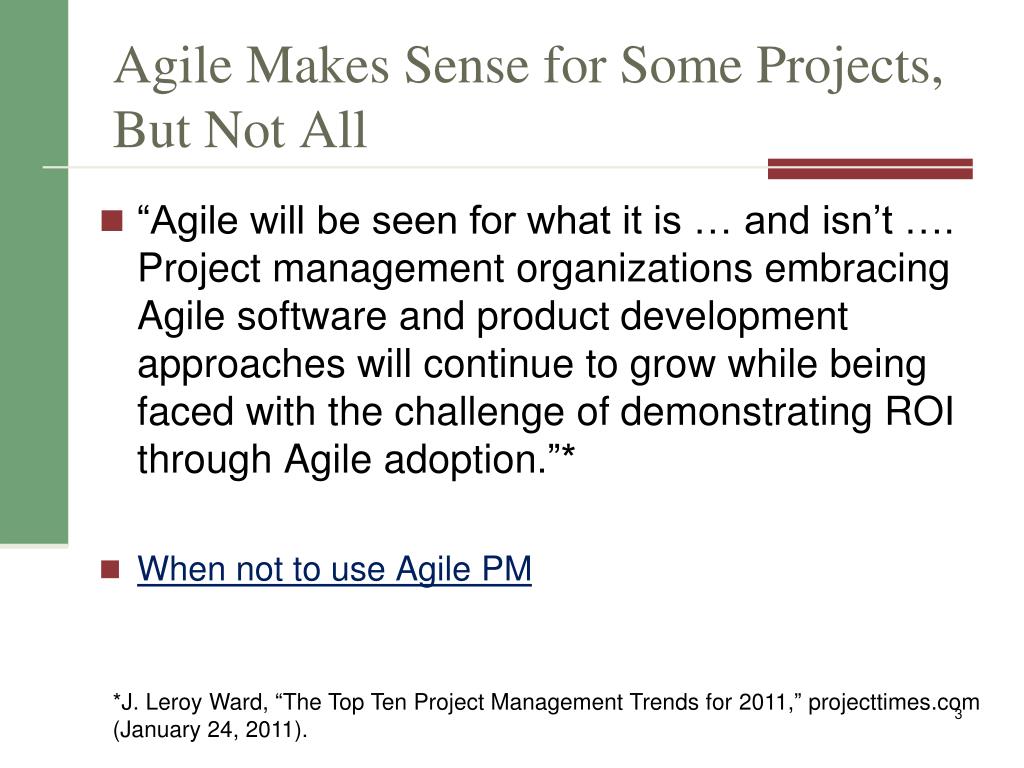This screenshot has height=768, width=1024.
Task: Click the phrase 'through Agile adoption.'
Action: pyautogui.click(x=342, y=460)
